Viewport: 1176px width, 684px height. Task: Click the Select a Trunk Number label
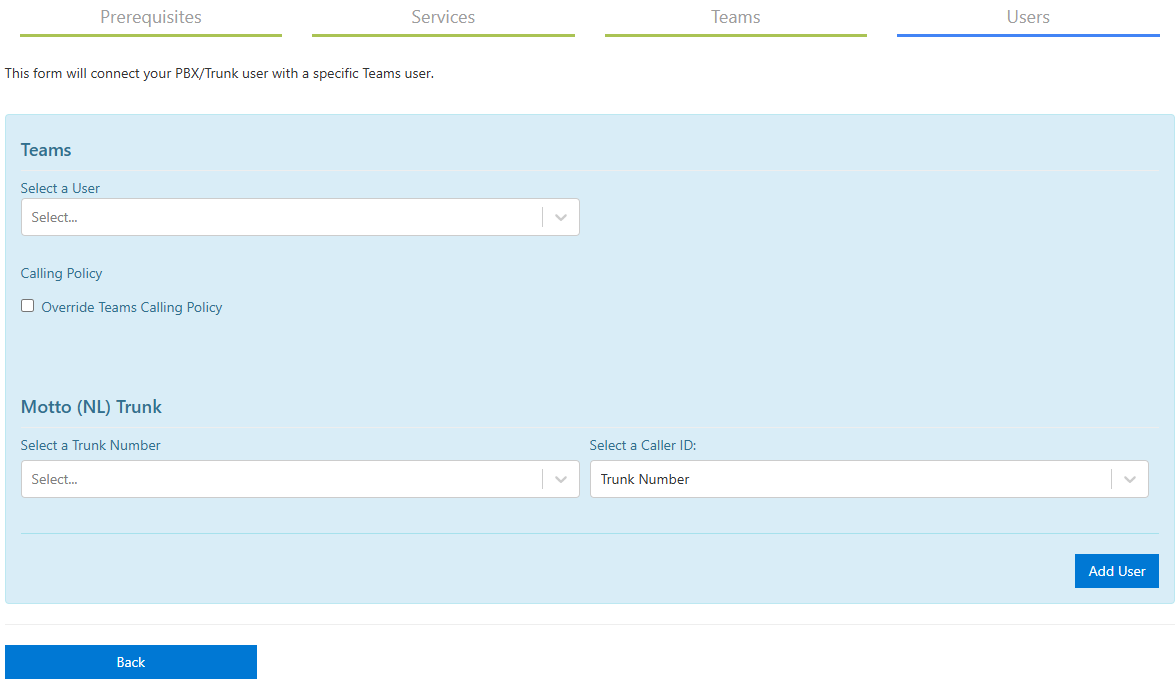[91, 445]
